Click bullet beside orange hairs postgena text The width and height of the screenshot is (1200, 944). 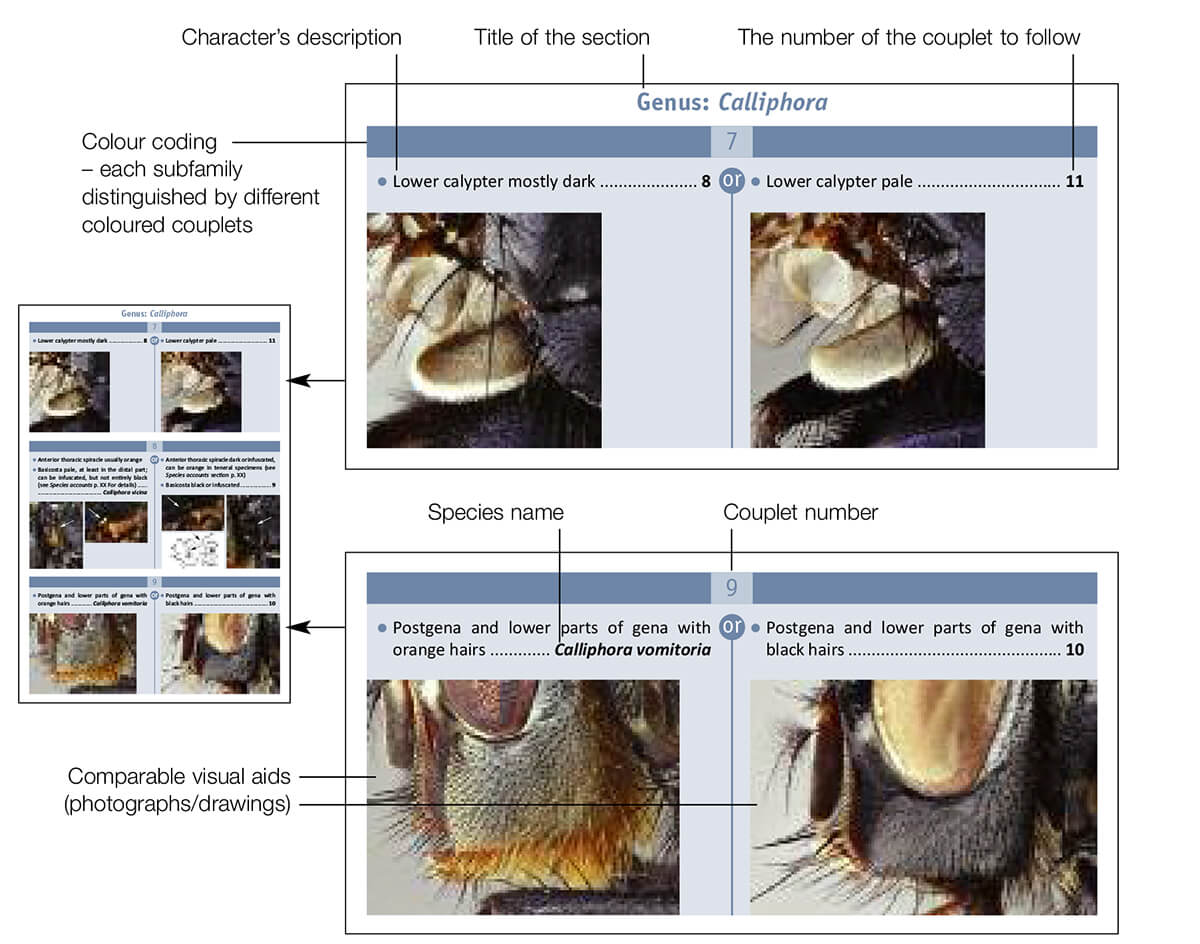[x=382, y=628]
